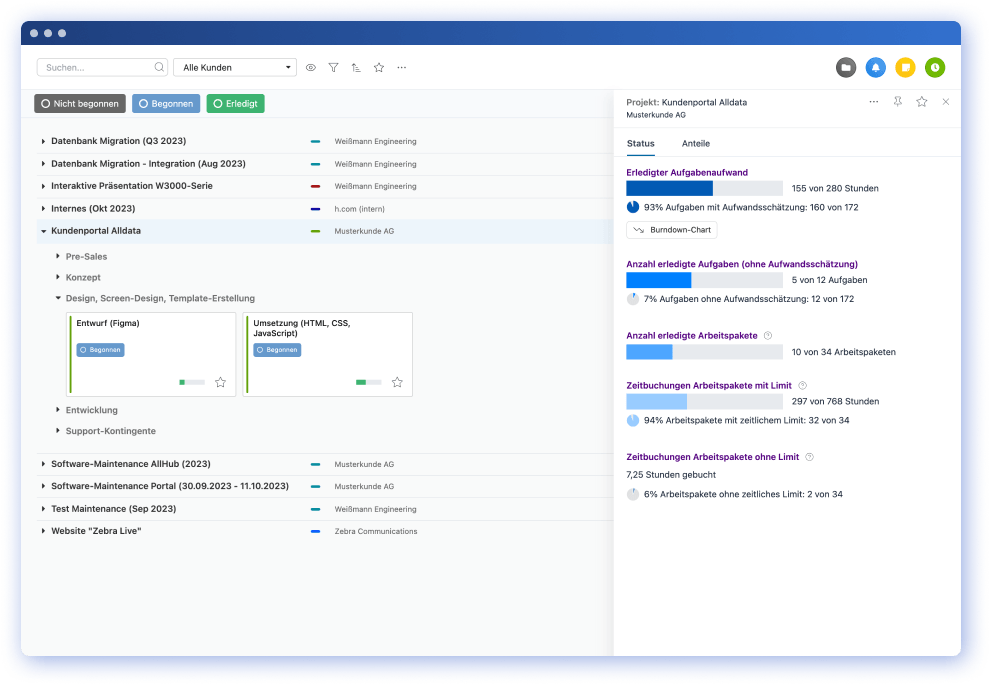
Task: Switch to the Status tab
Action: 640,143
